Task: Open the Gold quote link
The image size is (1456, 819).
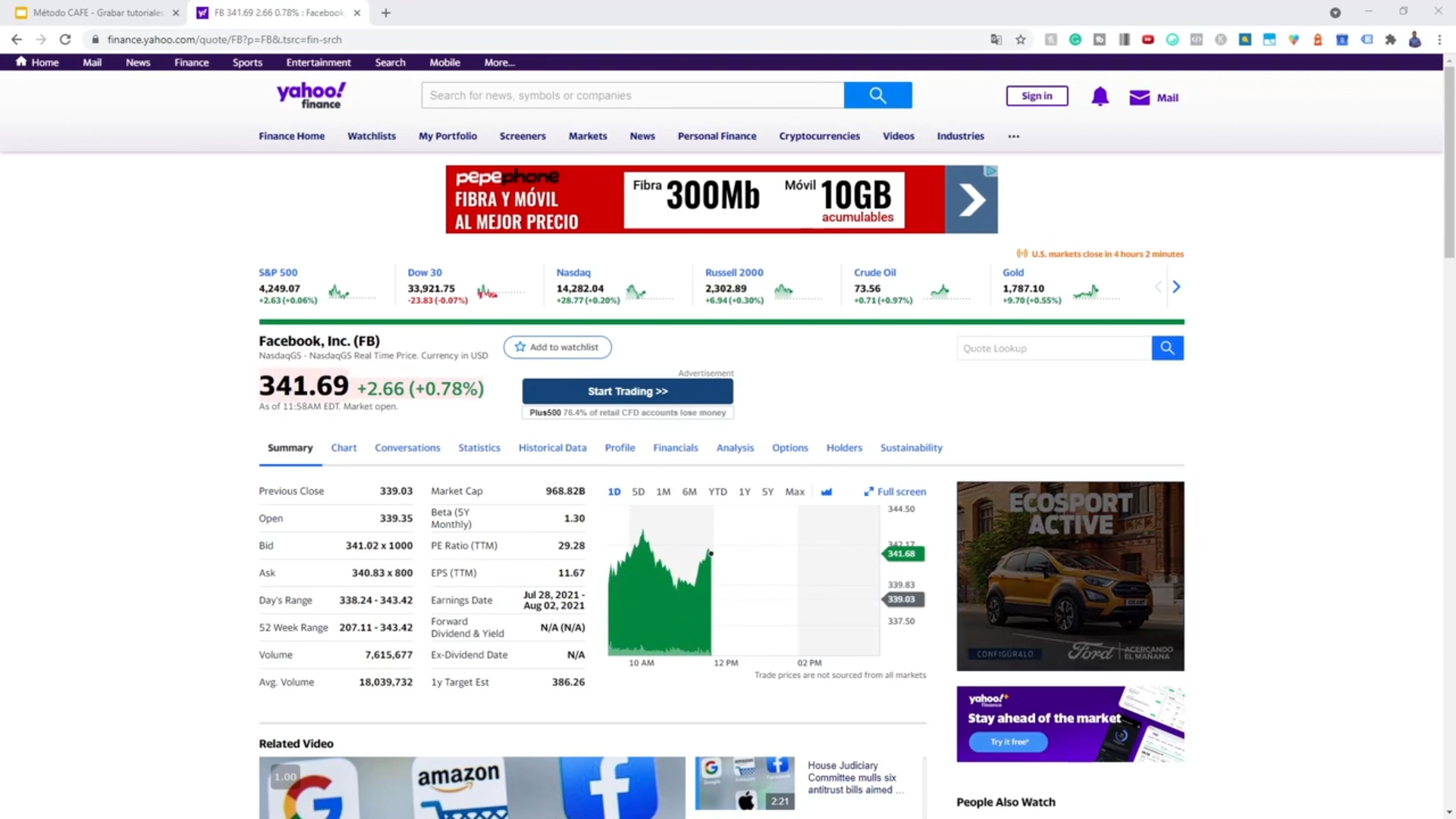Action: click(1013, 273)
